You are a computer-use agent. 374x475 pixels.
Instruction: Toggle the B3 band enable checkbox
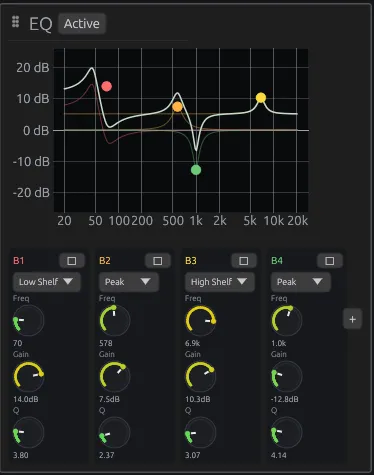point(244,261)
